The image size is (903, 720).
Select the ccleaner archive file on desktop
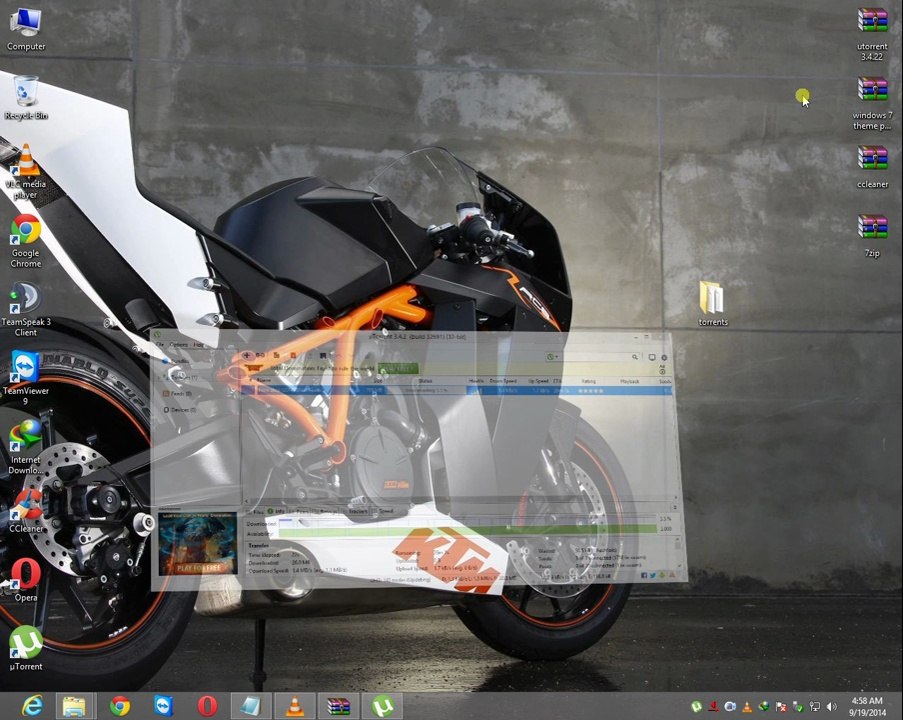click(872, 167)
